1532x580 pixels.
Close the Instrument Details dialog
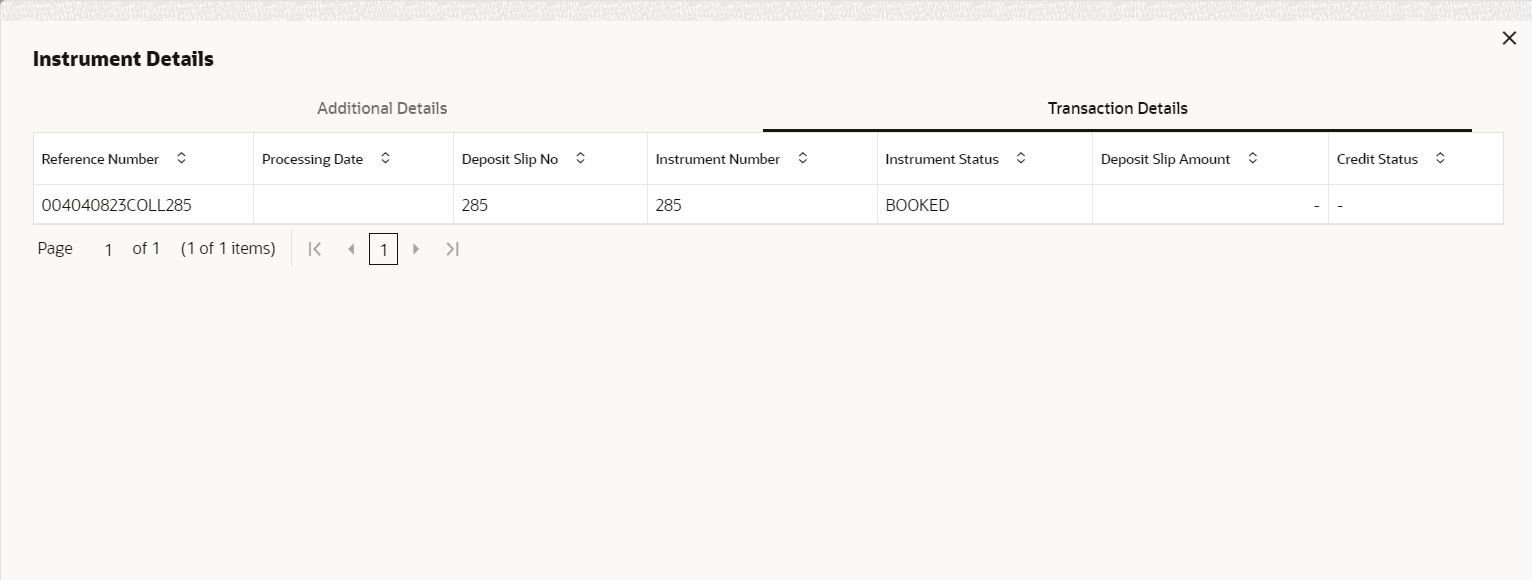[x=1509, y=38]
